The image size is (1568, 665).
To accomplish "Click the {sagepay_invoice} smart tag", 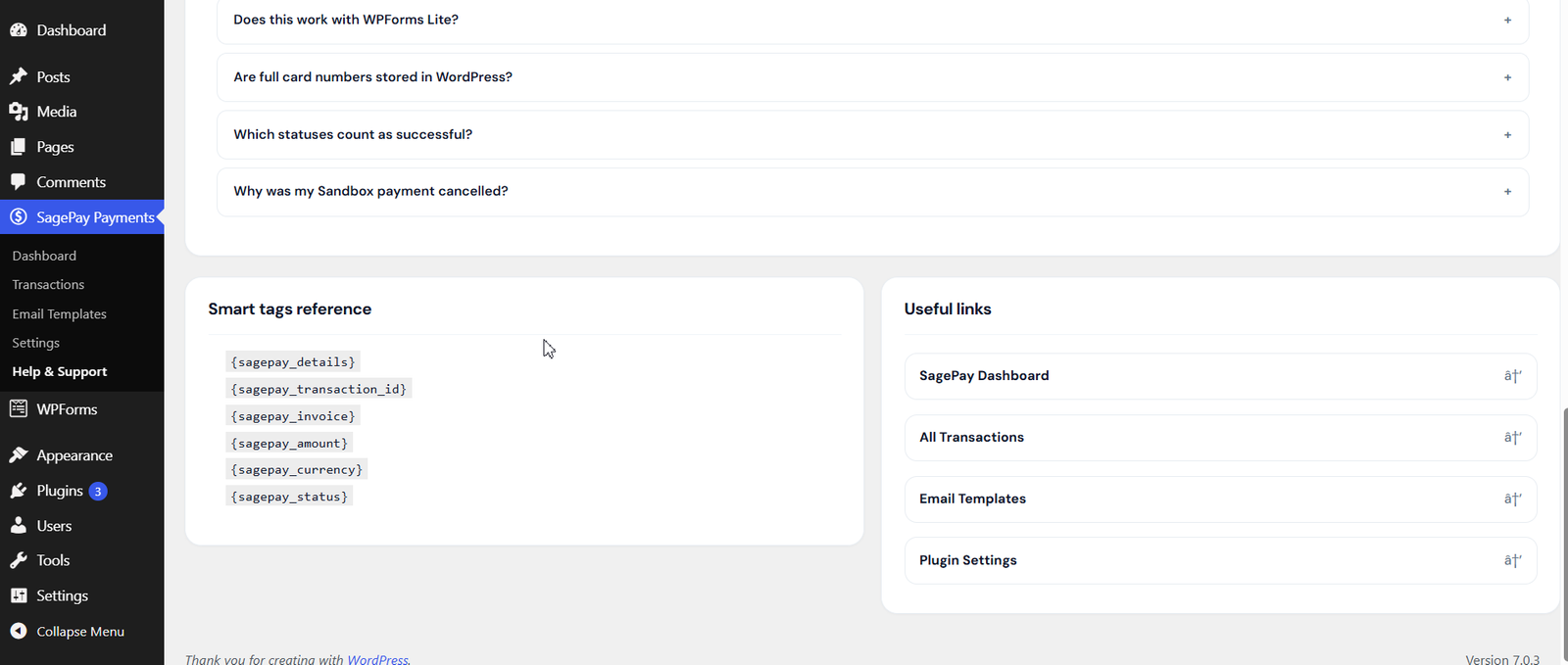I will pos(293,416).
